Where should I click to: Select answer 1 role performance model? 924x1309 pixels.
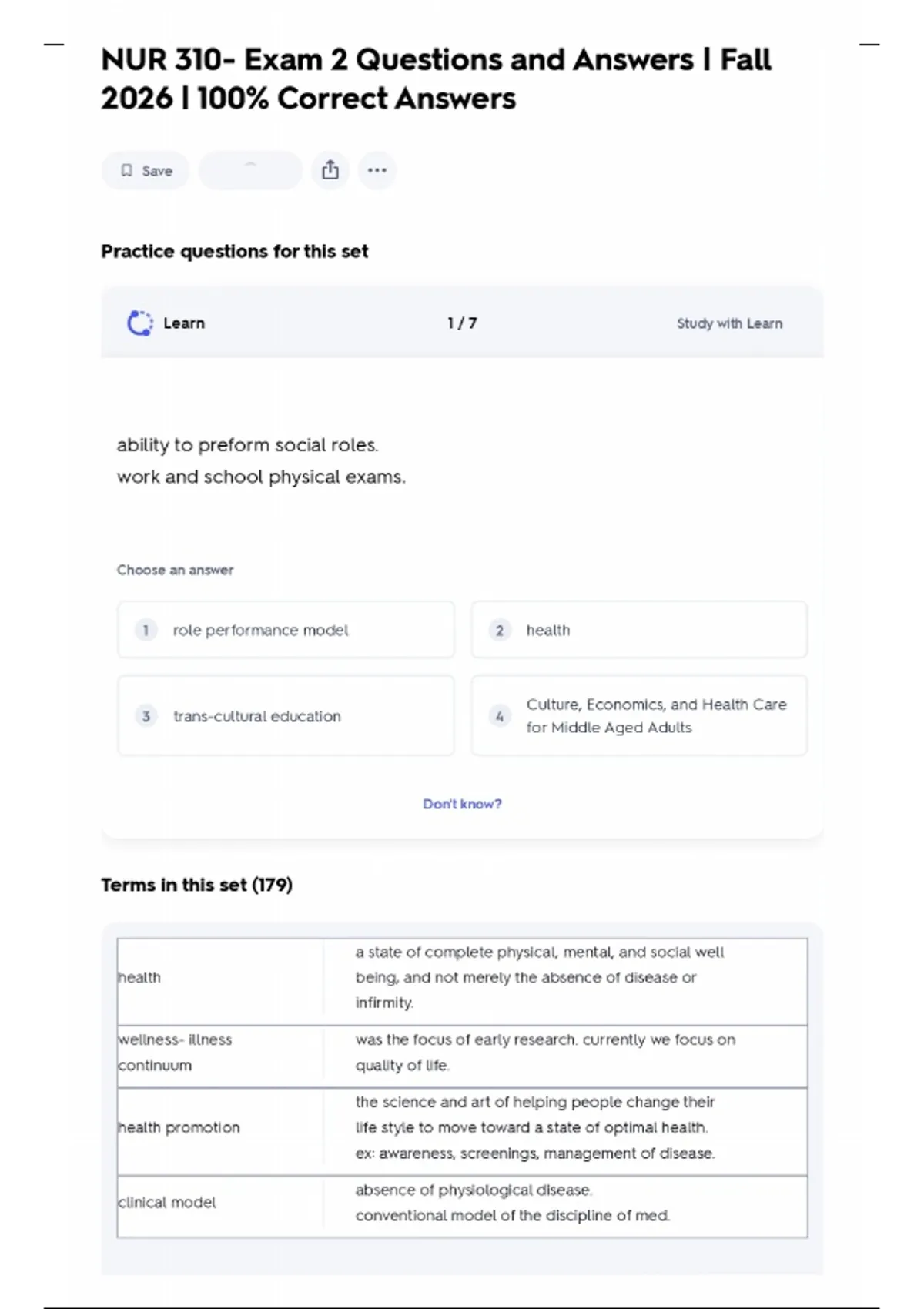coord(286,631)
